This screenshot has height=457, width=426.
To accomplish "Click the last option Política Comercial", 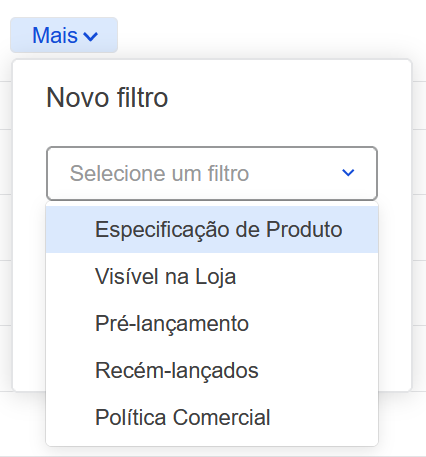I will click(x=212, y=417).
